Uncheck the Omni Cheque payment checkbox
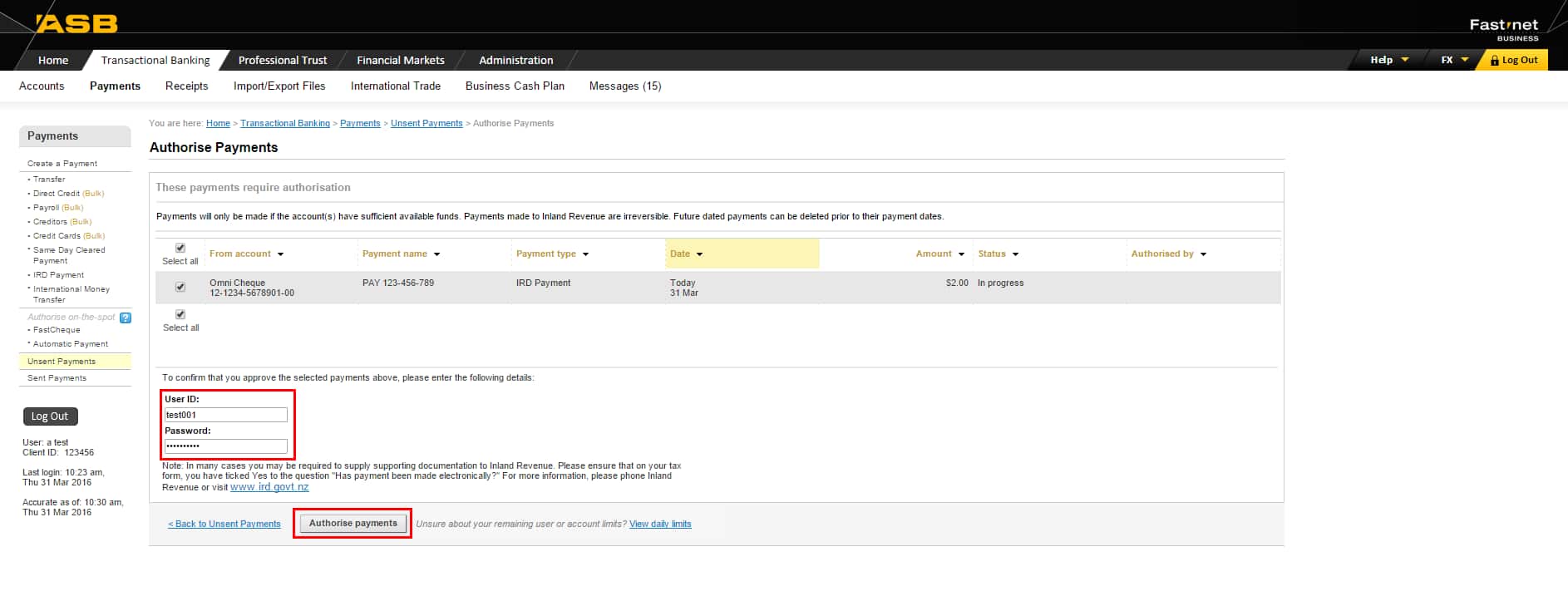Screen dimensions: 1568x596 coord(180,287)
